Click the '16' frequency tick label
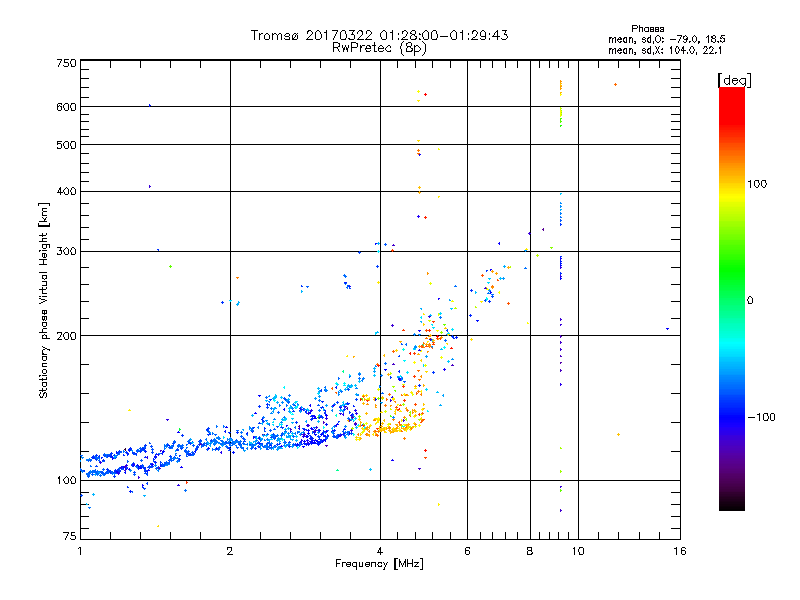The image size is (800, 600). (x=680, y=551)
